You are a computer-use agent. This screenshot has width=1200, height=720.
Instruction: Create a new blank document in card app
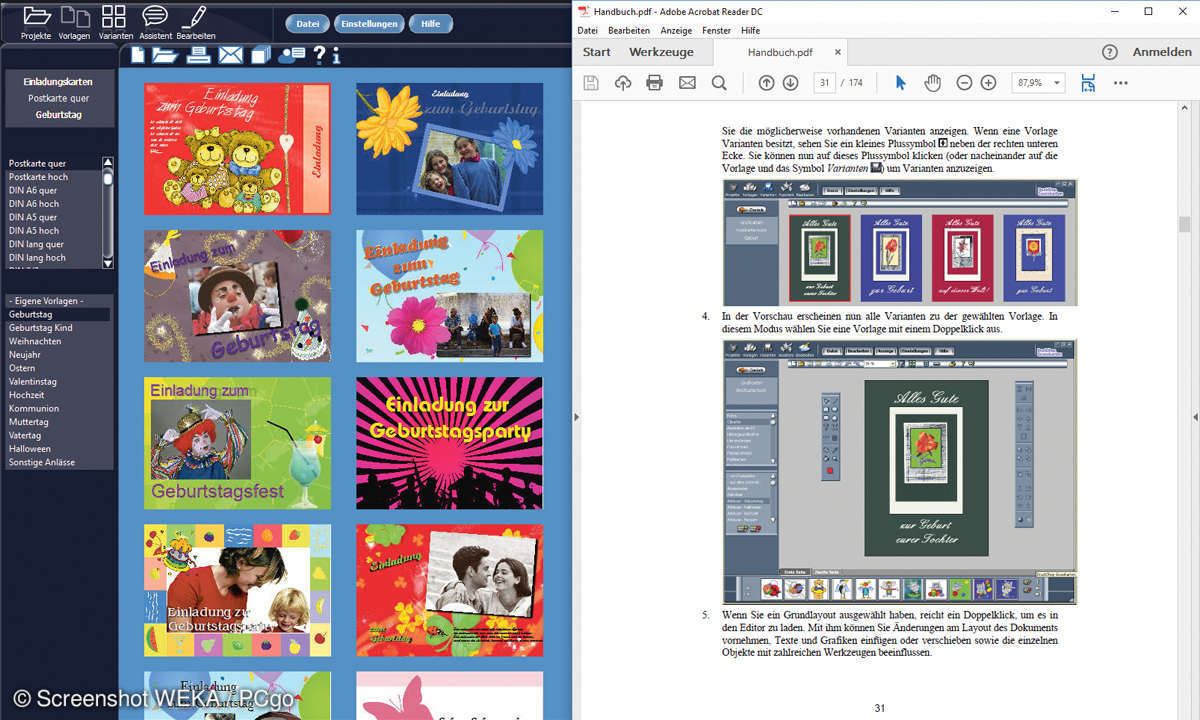[138, 56]
